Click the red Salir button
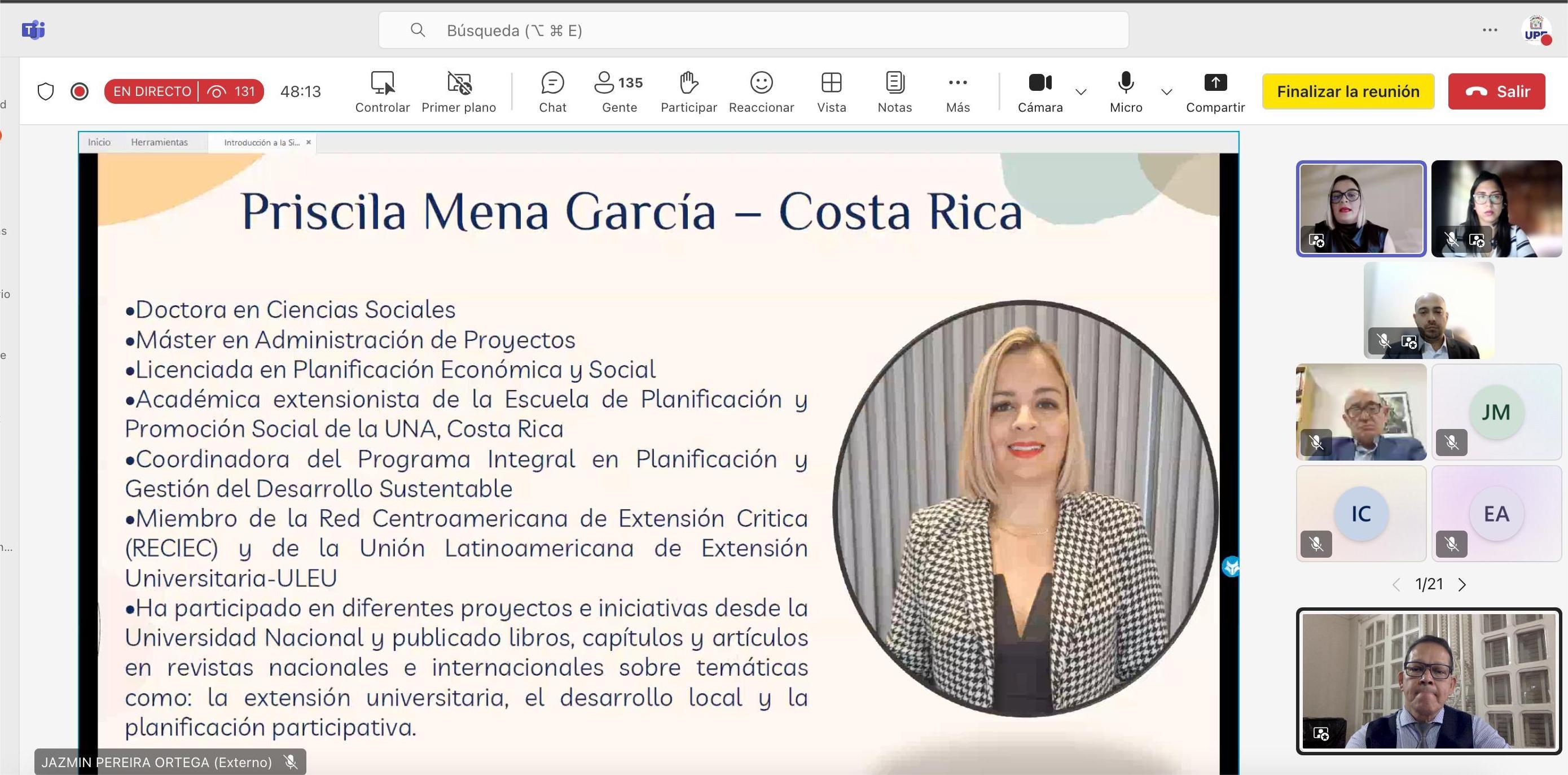 point(1497,91)
